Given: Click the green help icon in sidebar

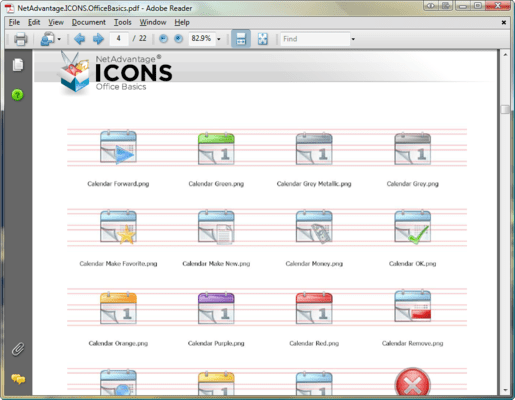Looking at the screenshot, I should click(x=17, y=95).
